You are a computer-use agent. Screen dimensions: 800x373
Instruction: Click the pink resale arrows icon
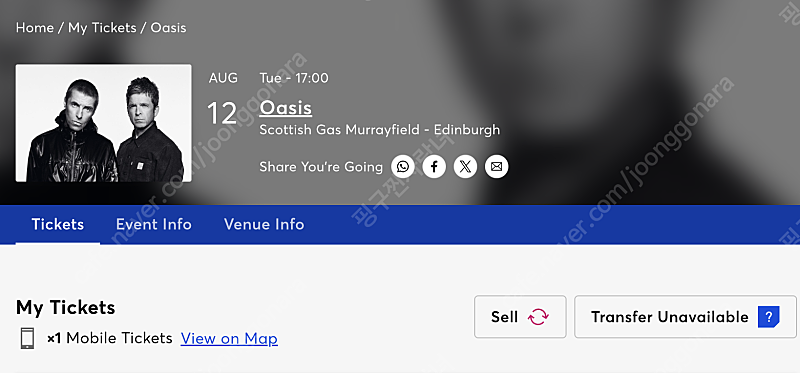pos(538,317)
